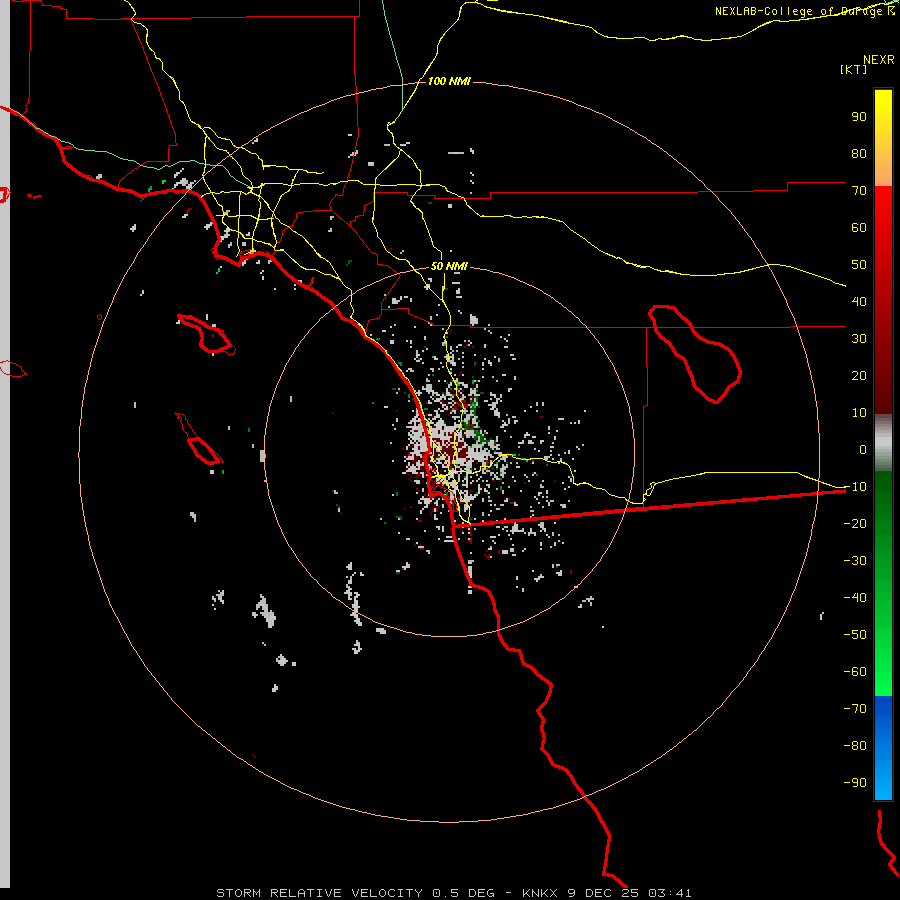
Task: Click the 0.5 DEG elevation text
Action: 463,893
